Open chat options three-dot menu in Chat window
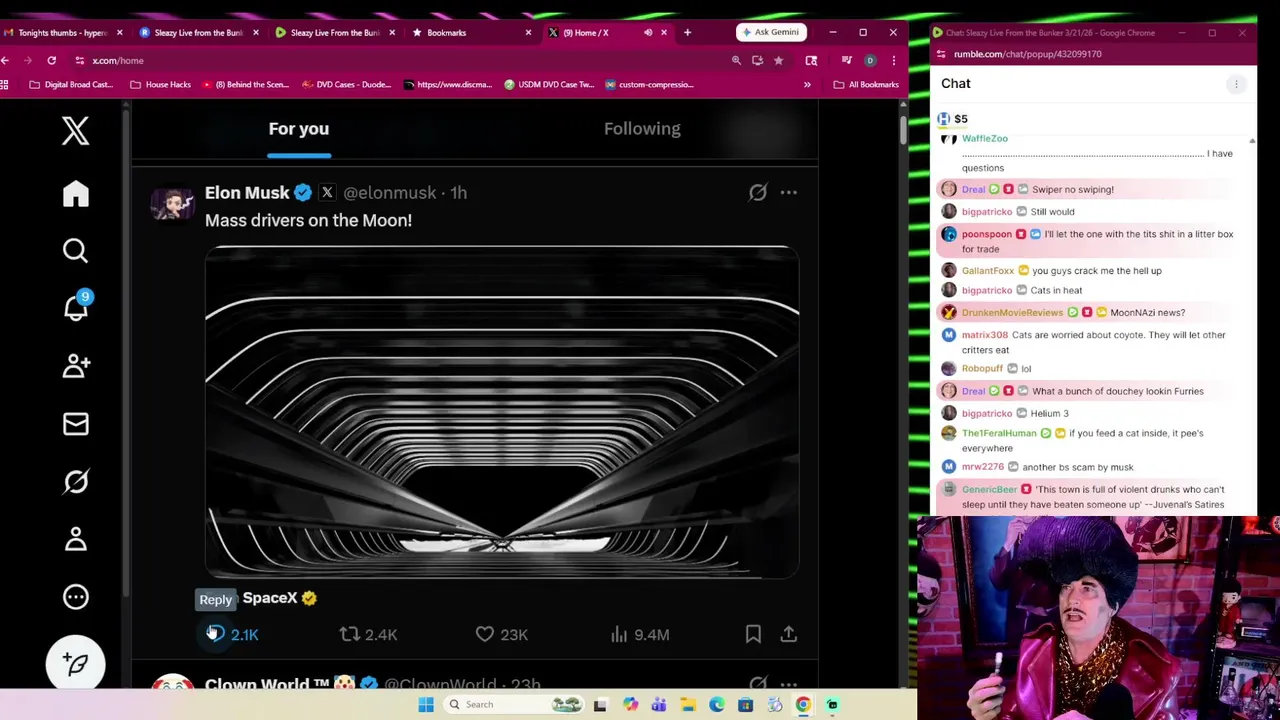The image size is (1280, 720). [1236, 84]
